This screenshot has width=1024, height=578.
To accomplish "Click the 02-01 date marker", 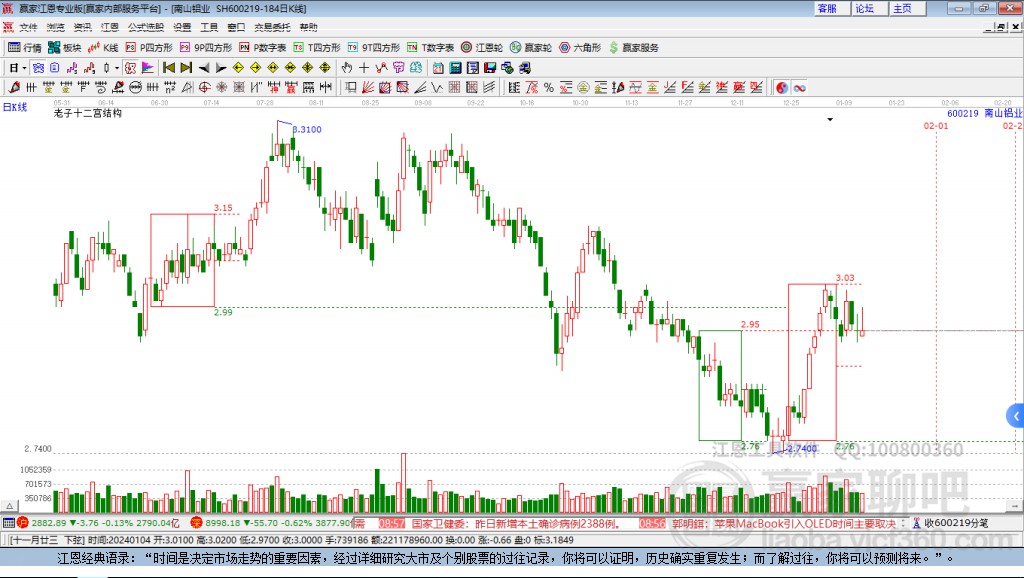I will coord(936,125).
